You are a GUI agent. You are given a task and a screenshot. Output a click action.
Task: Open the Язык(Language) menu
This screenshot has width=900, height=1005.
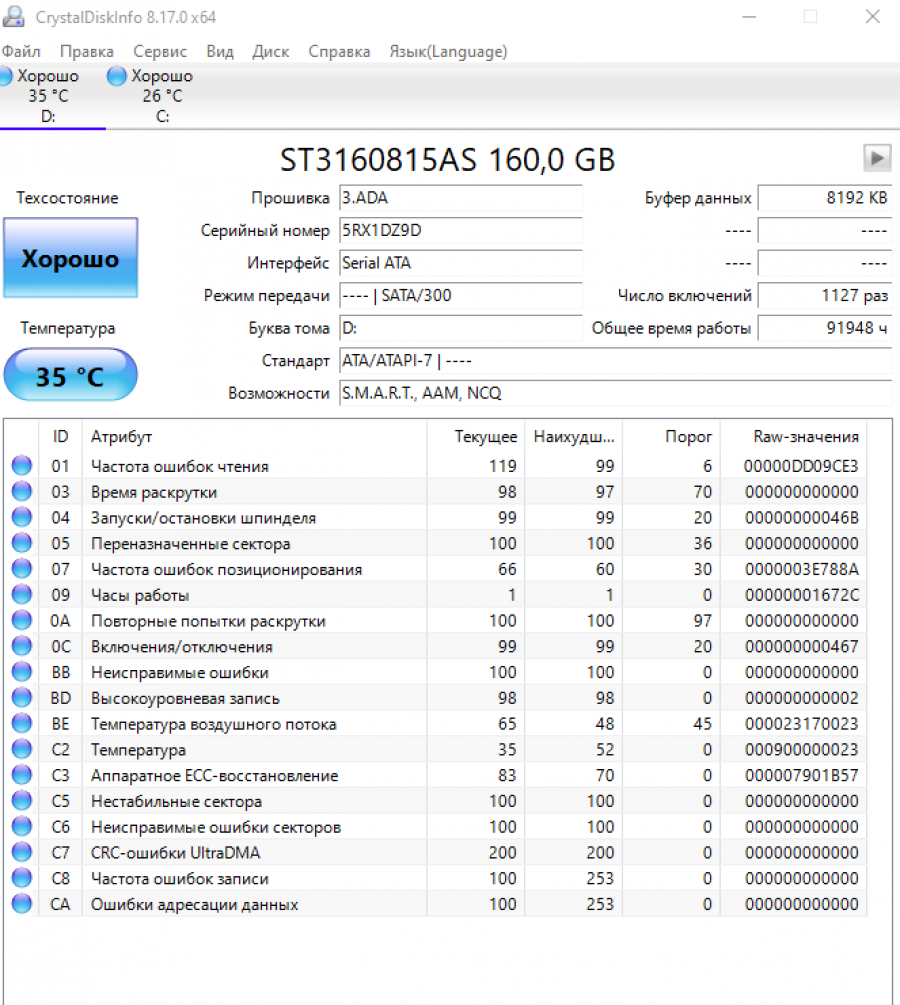pos(448,51)
